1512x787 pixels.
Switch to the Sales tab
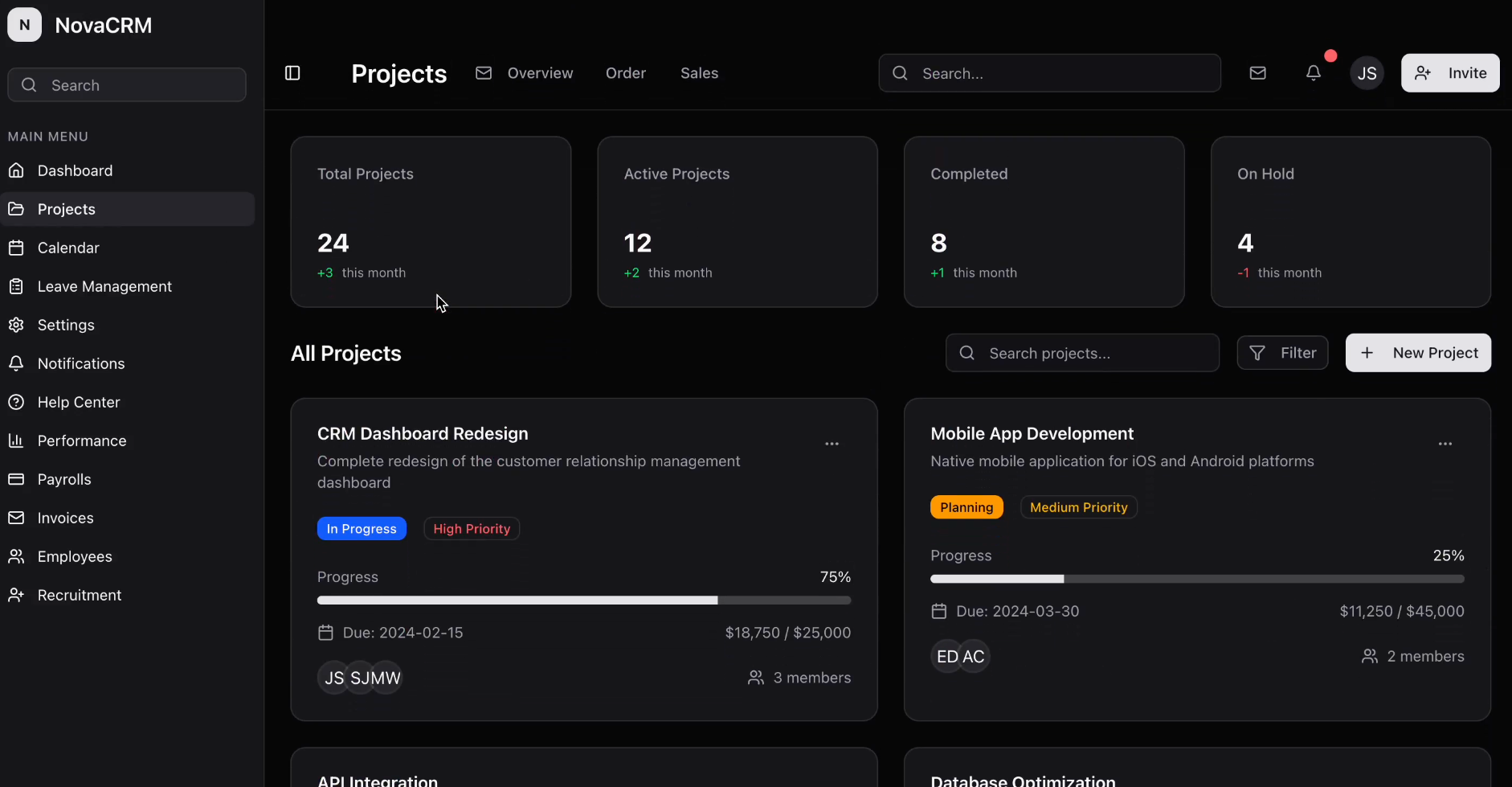tap(700, 73)
